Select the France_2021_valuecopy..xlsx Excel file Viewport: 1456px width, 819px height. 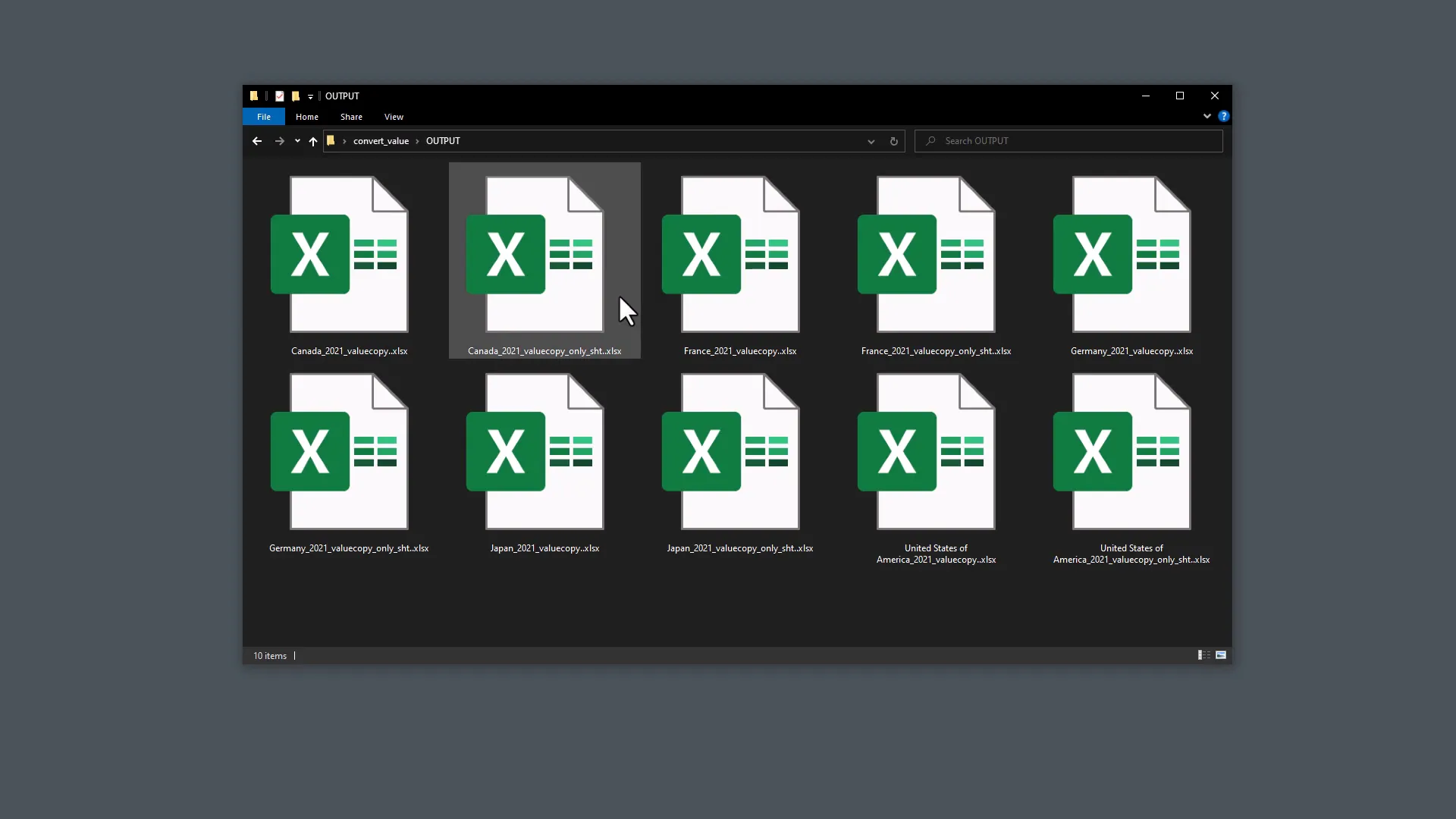(x=740, y=255)
